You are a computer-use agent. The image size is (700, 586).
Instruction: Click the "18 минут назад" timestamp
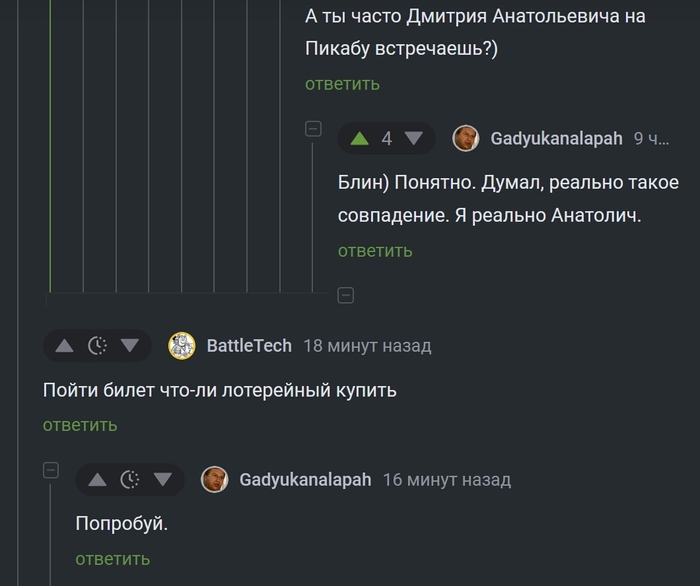coord(367,346)
